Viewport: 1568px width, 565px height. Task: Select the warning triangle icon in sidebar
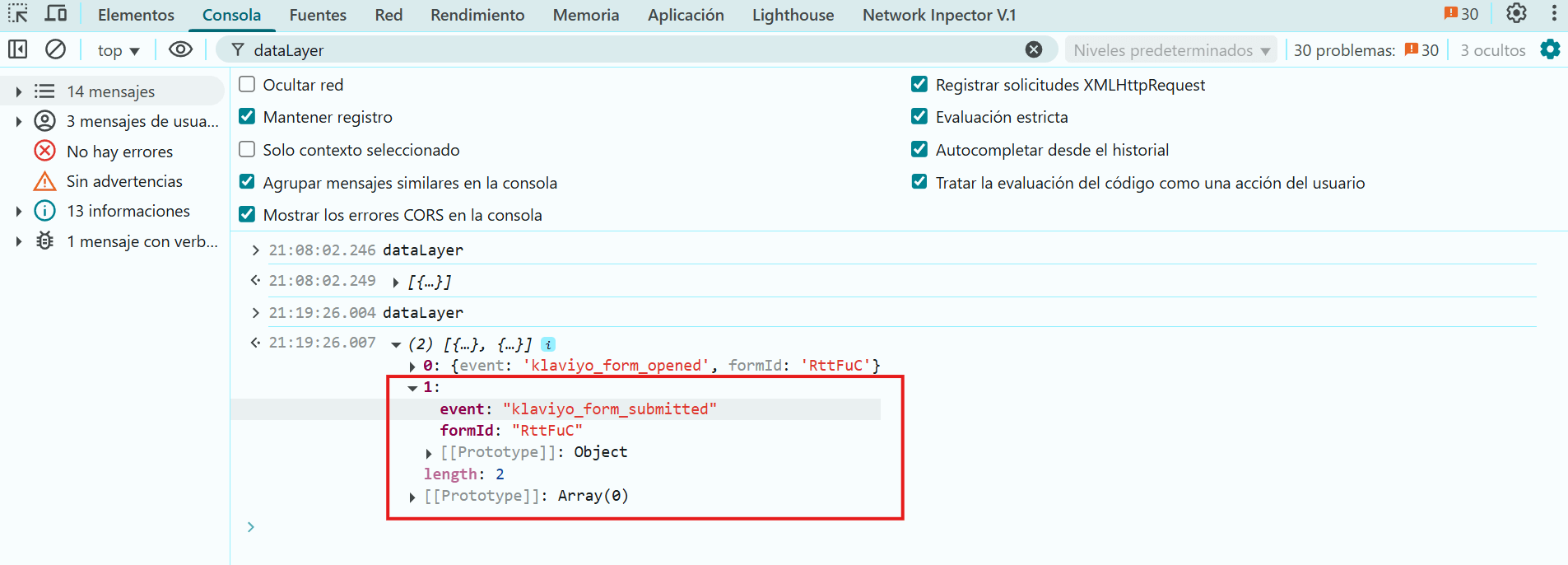pos(44,181)
